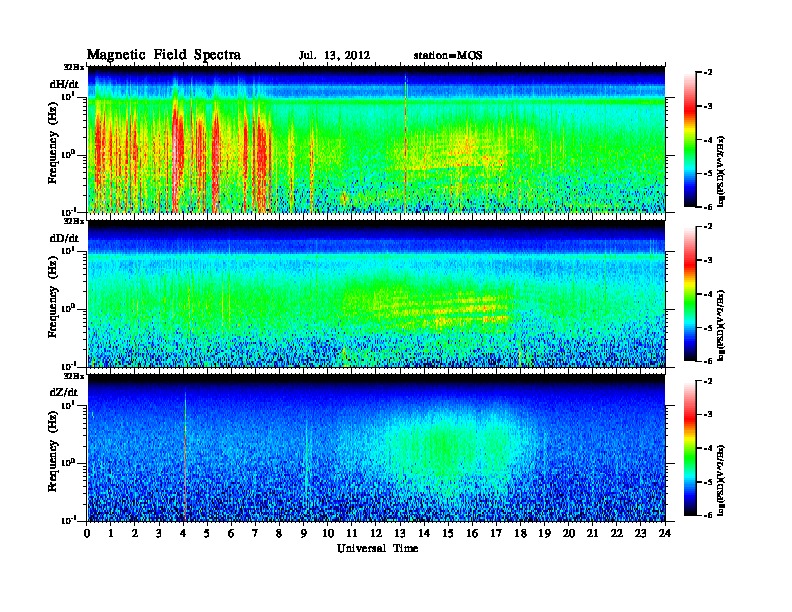792x612 pixels.
Task: Click the 10^-1 frequency tick of dZ/dt panel
Action: 67,520
